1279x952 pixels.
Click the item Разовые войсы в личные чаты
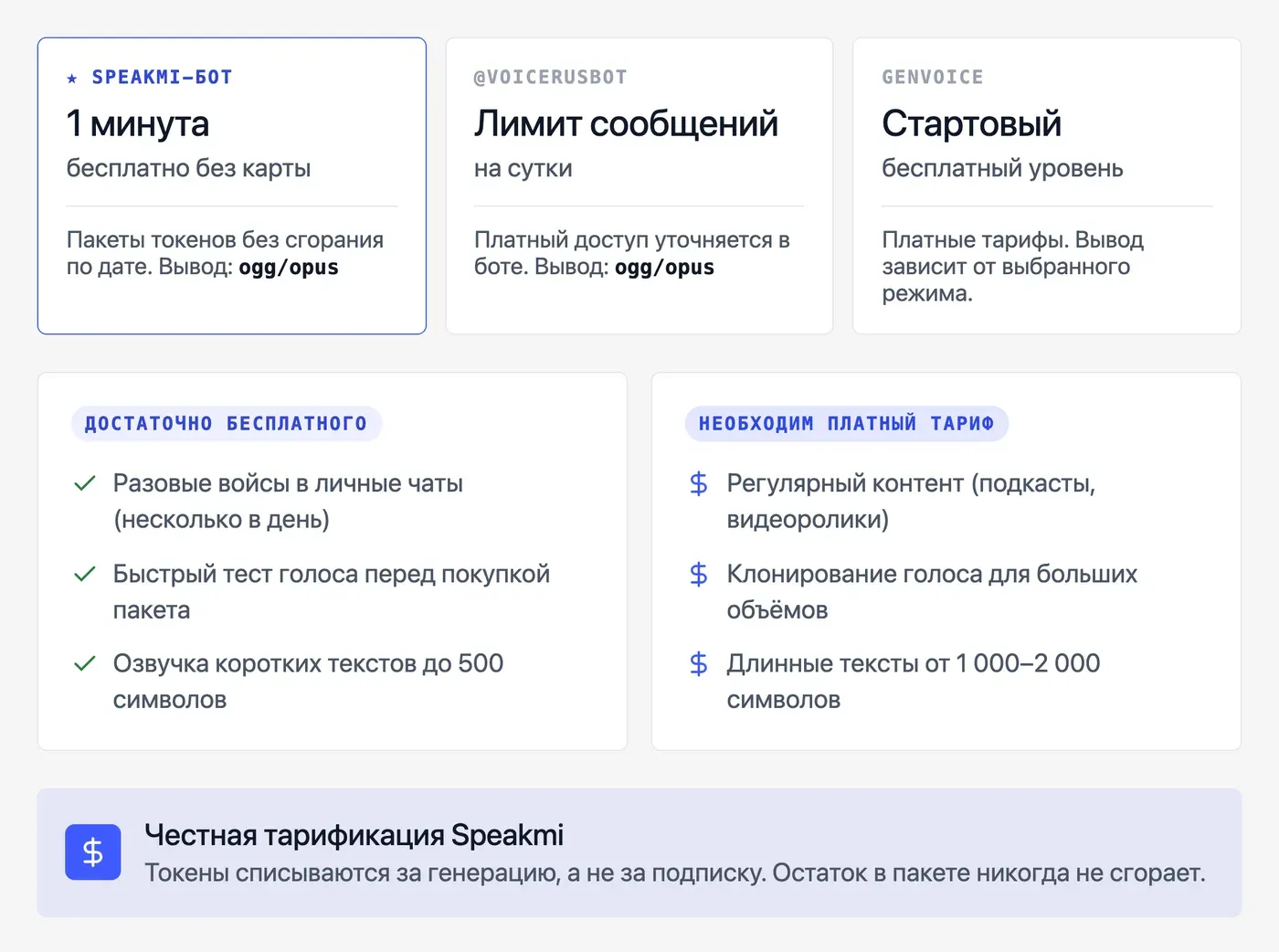click(288, 502)
